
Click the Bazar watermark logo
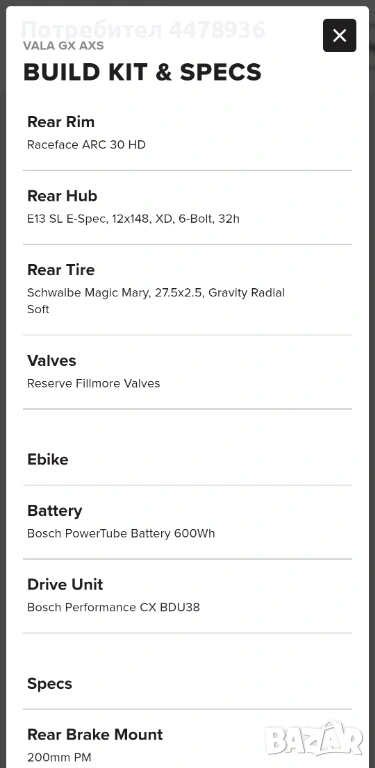point(314,739)
